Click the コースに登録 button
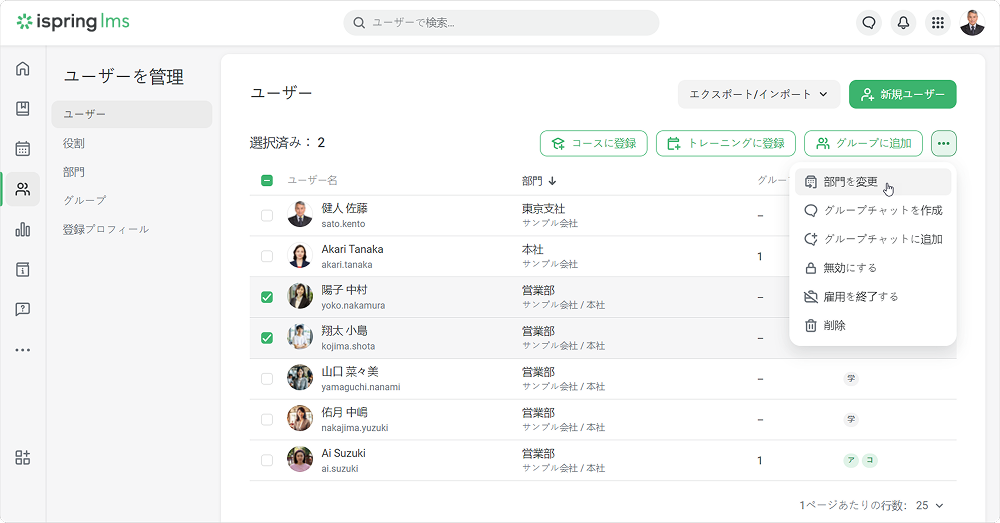The height and width of the screenshot is (523, 1000). [x=594, y=144]
